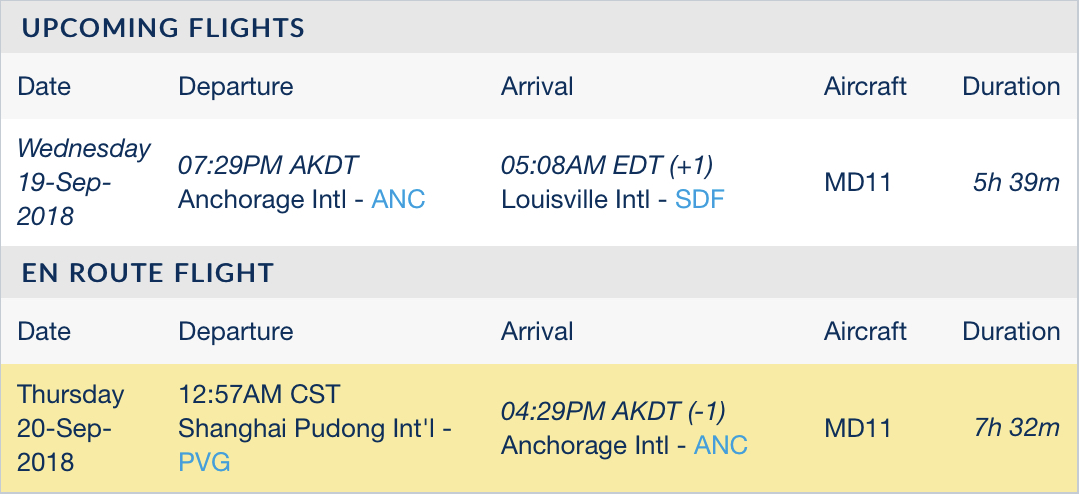
Task: Click MD11 aircraft in en route row
Action: pyautogui.click(x=857, y=428)
